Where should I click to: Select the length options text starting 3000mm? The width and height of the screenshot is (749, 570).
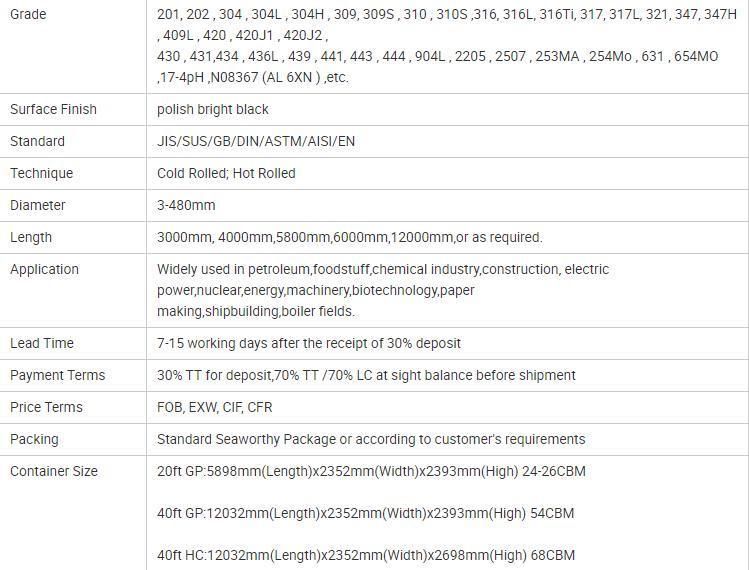350,237
